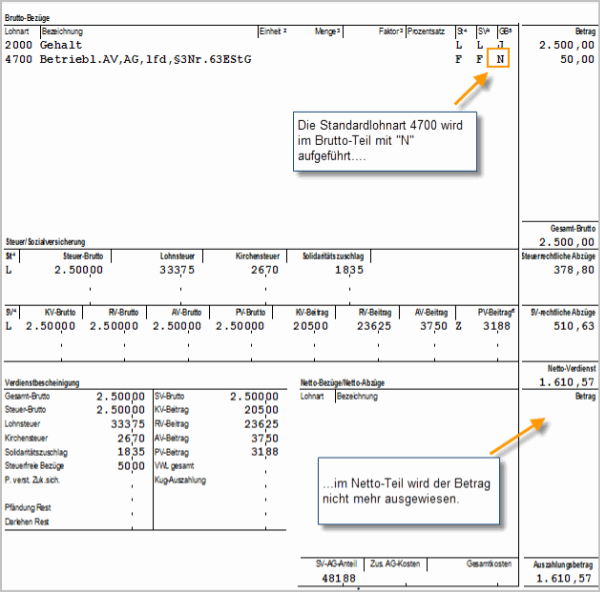Select the 4700 Betriebl.AV row description
This screenshot has height=592, width=600.
tap(145, 60)
